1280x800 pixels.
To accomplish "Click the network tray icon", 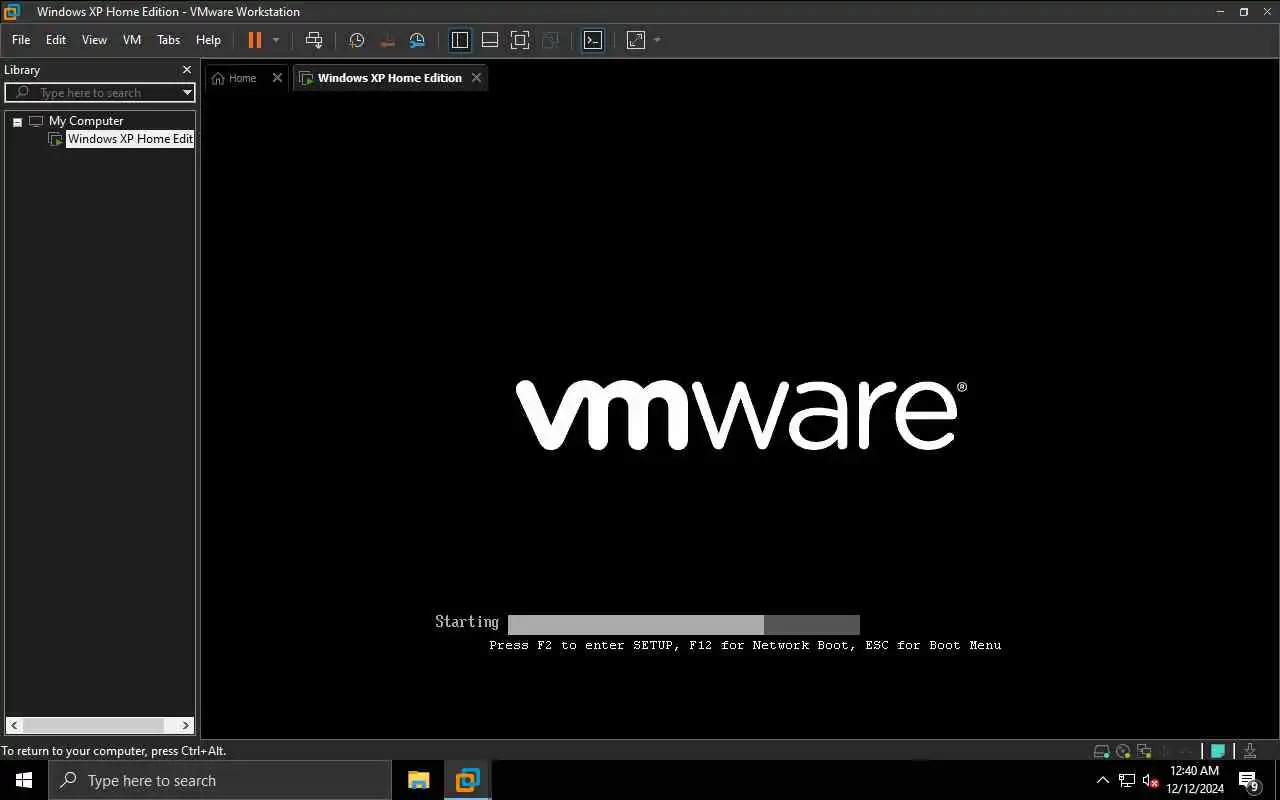I will tap(1127, 780).
